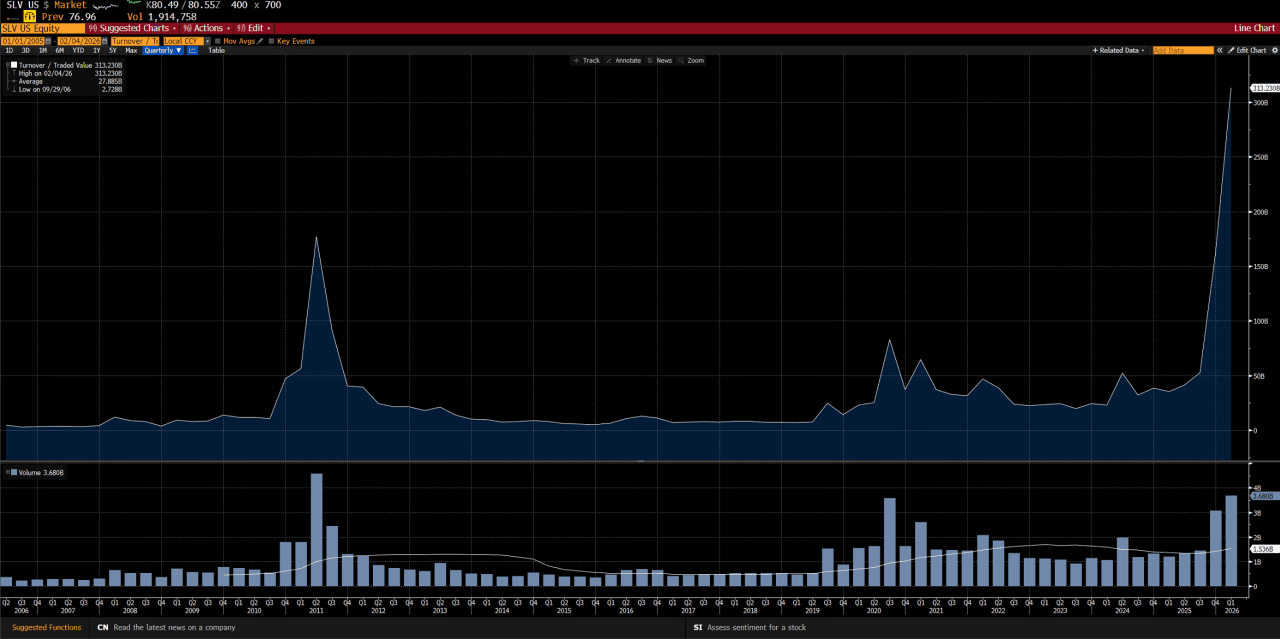The image size is (1280, 639).
Task: Open Suggested Functions at bottom left
Action: coord(46,627)
